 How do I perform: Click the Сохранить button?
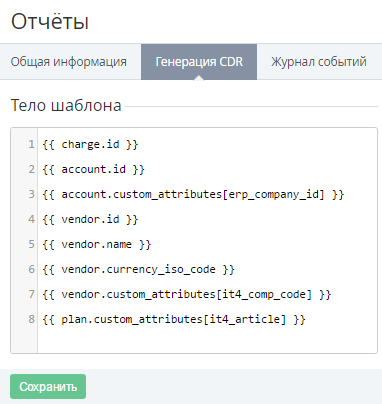[48, 387]
